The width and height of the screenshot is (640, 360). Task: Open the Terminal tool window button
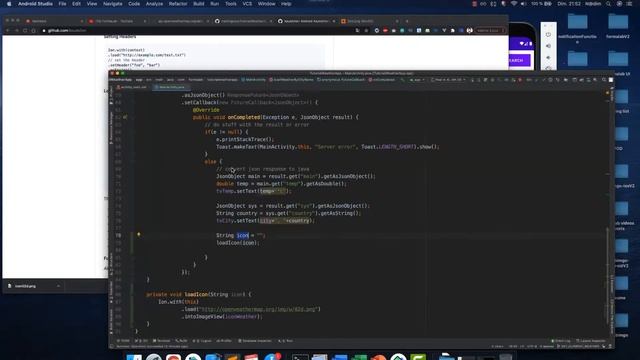click(x=162, y=341)
